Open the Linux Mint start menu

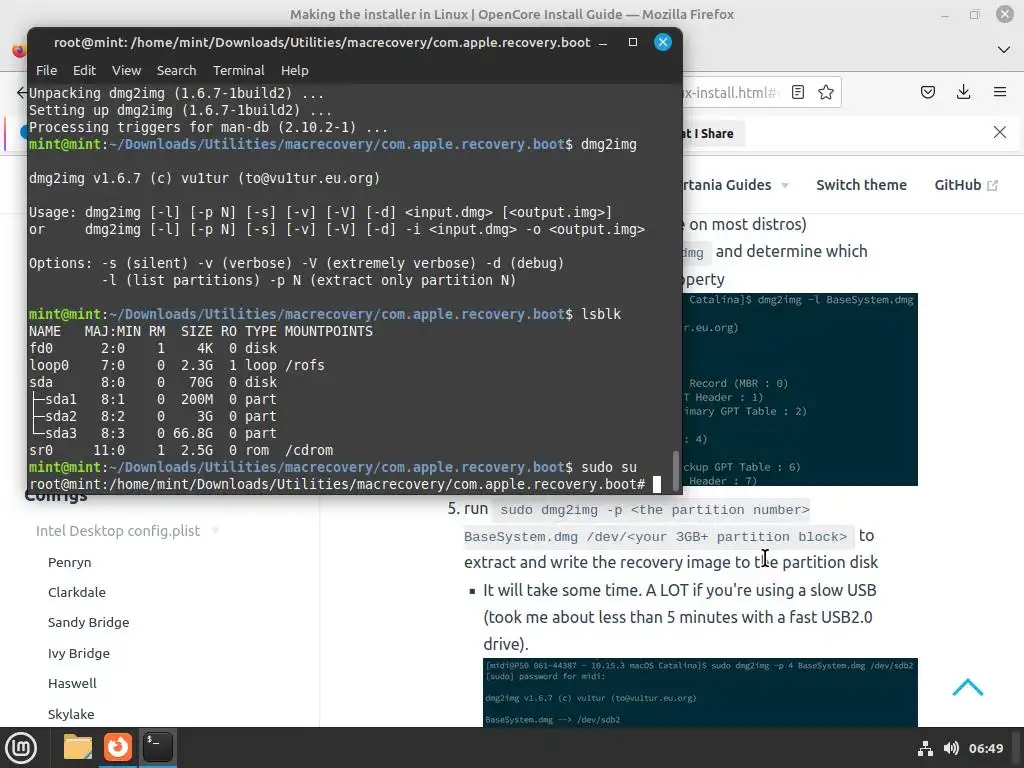21,748
